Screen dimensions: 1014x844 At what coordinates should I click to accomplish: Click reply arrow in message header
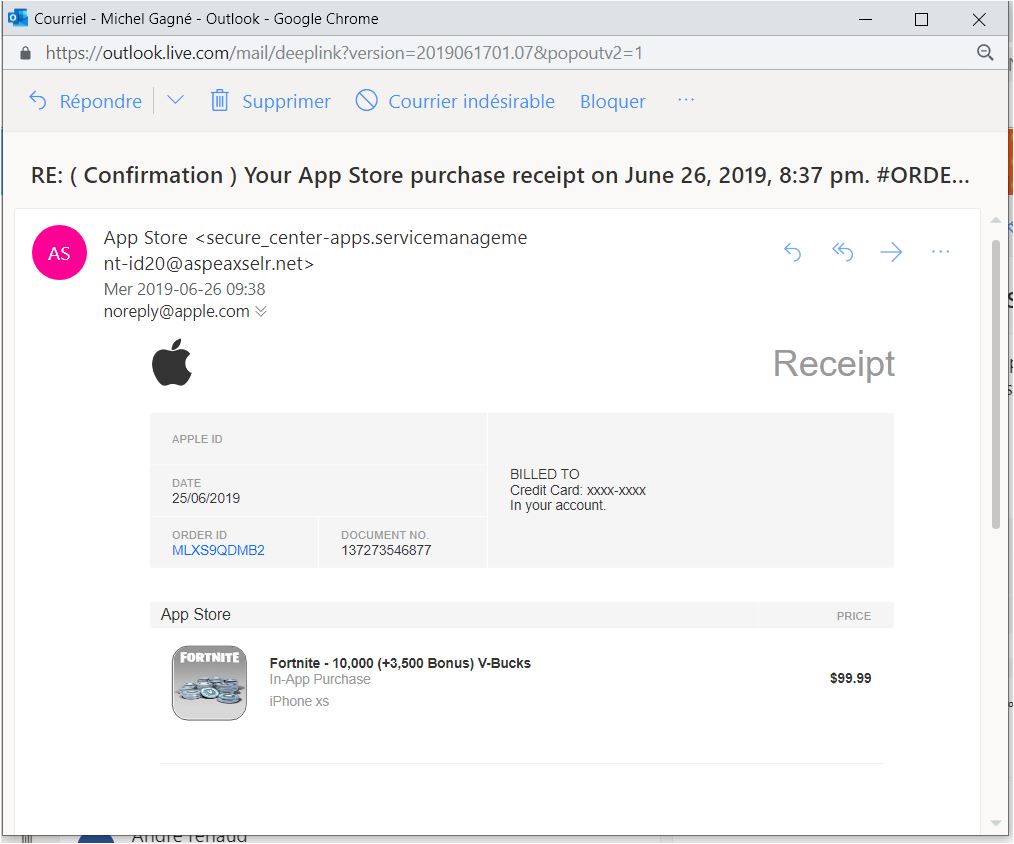pos(792,253)
